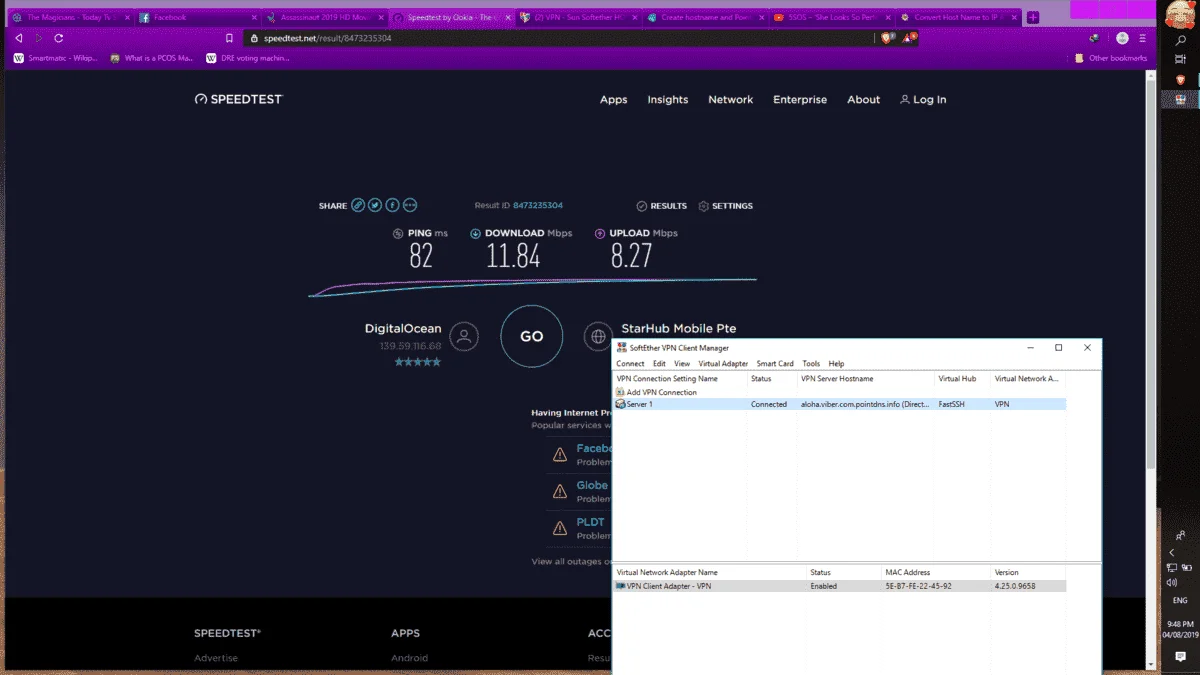Image resolution: width=1200 pixels, height=675 pixels.
Task: Click the VPN Client Adapter icon
Action: (x=620, y=586)
